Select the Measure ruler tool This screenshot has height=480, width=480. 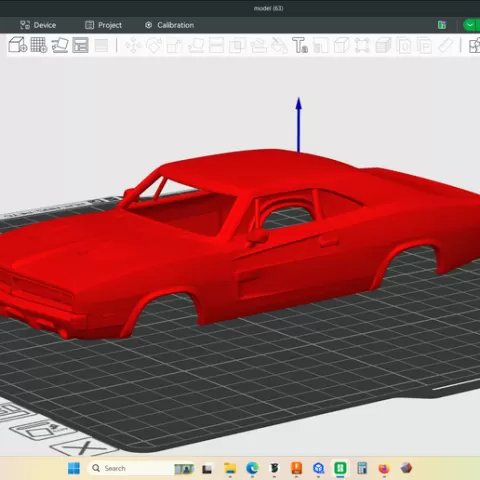445,45
